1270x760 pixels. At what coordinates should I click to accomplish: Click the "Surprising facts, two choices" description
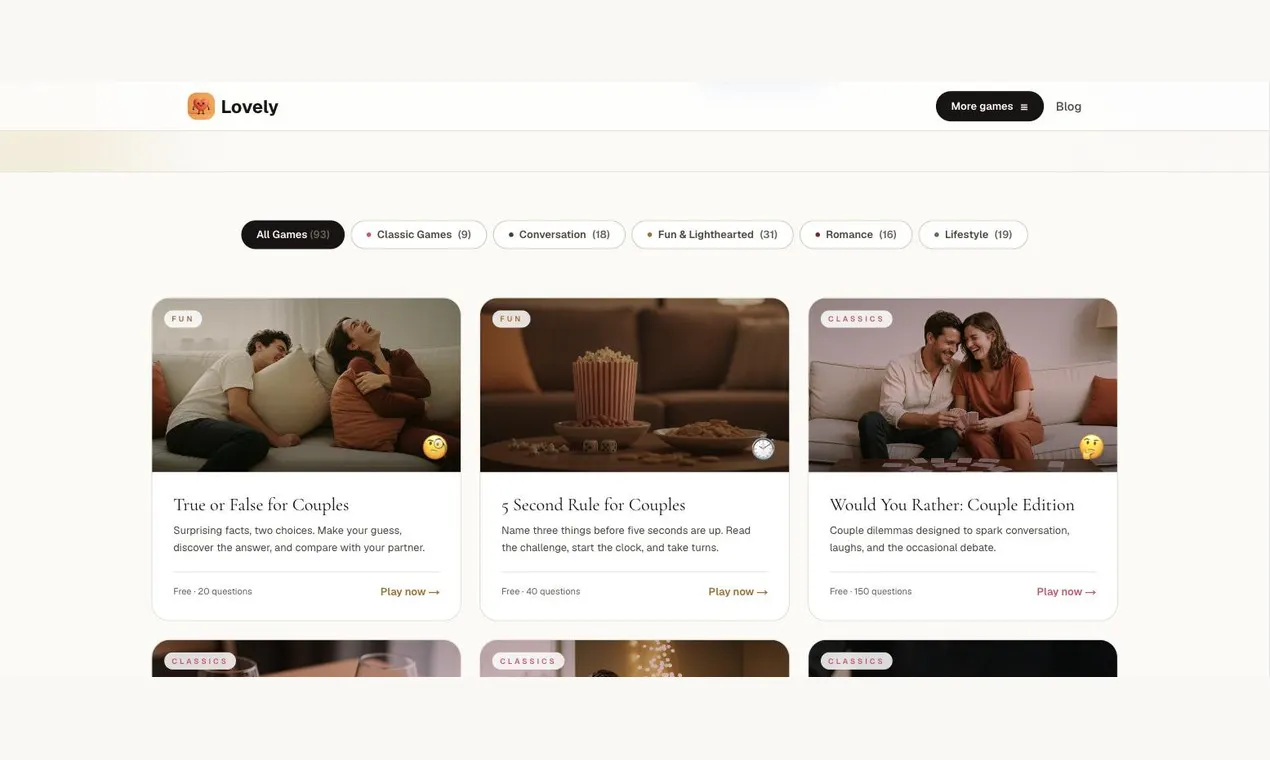299,539
